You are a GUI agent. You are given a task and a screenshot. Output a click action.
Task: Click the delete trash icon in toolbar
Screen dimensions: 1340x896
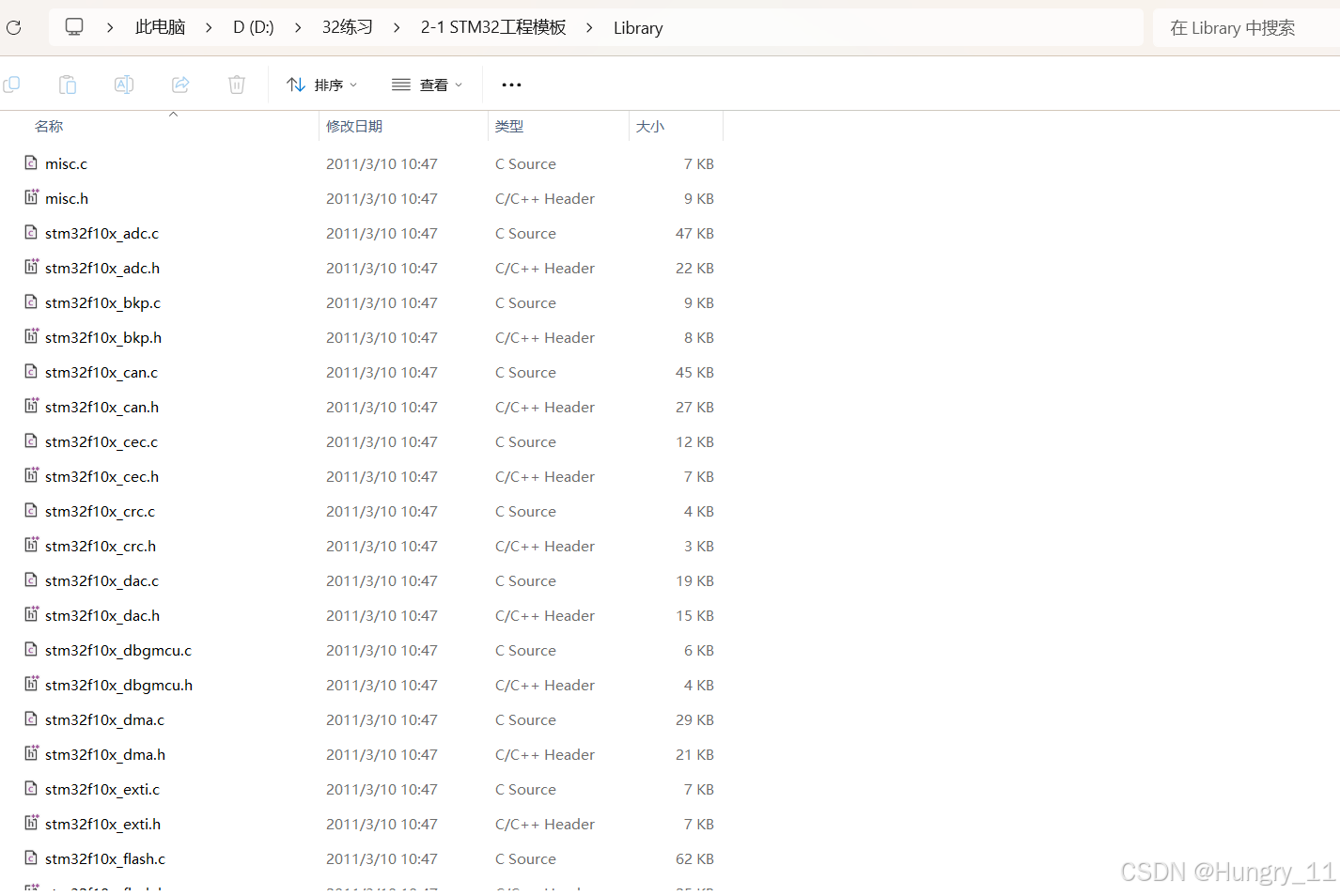coord(237,85)
